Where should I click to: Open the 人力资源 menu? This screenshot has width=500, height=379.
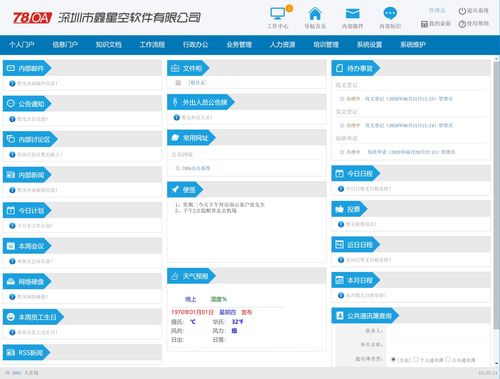click(282, 45)
